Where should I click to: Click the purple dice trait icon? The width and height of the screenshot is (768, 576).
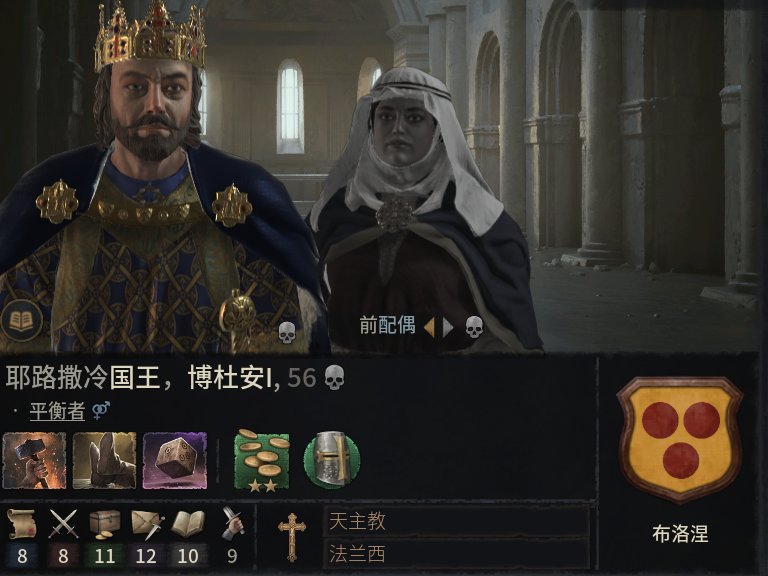(x=175, y=460)
